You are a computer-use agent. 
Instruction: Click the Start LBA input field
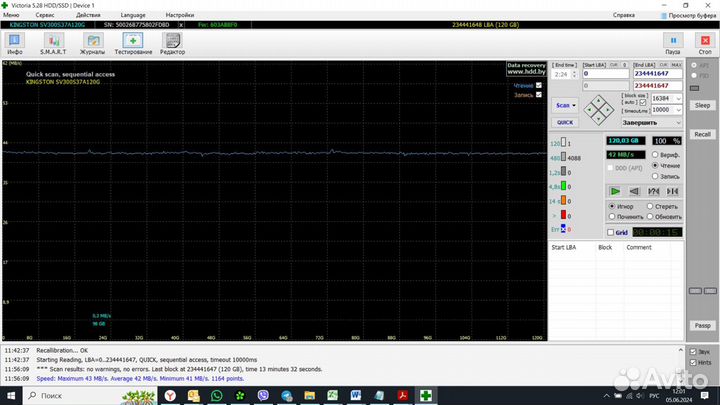606,74
